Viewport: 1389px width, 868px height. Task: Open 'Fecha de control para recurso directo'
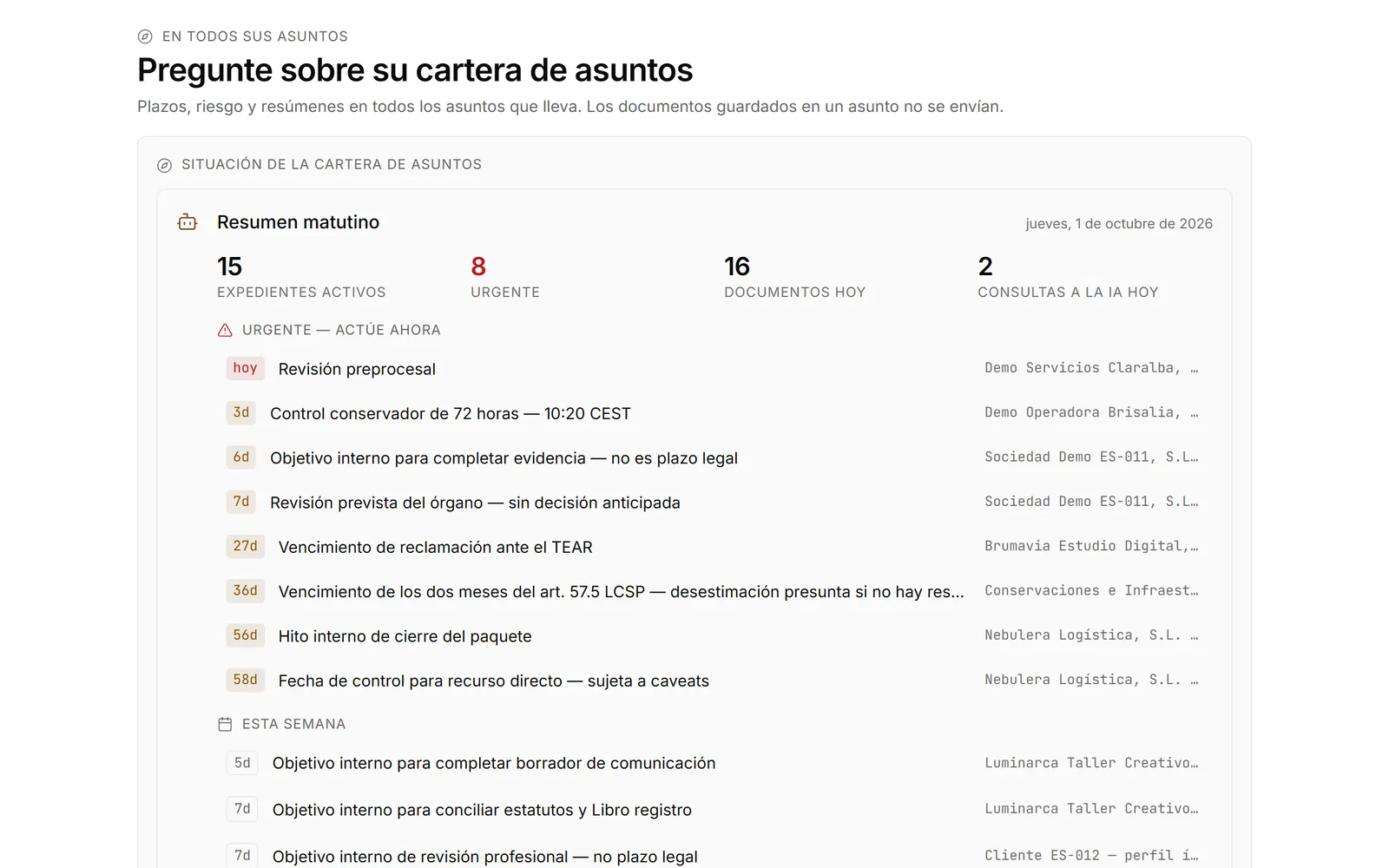pyautogui.click(x=493, y=681)
